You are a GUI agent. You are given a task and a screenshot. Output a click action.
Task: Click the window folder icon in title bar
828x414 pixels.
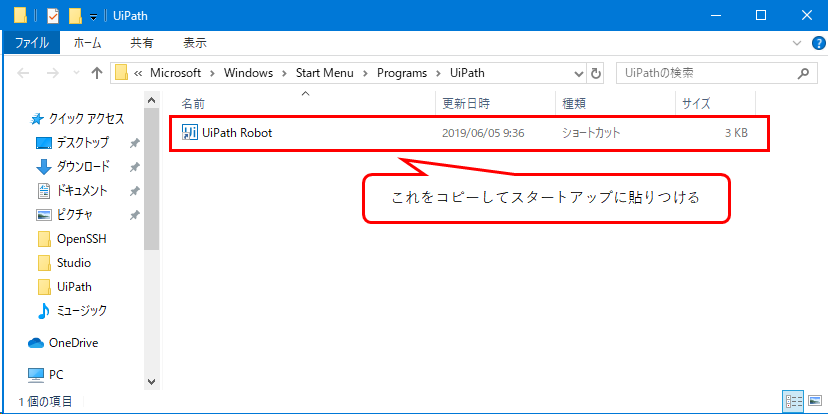pos(21,16)
